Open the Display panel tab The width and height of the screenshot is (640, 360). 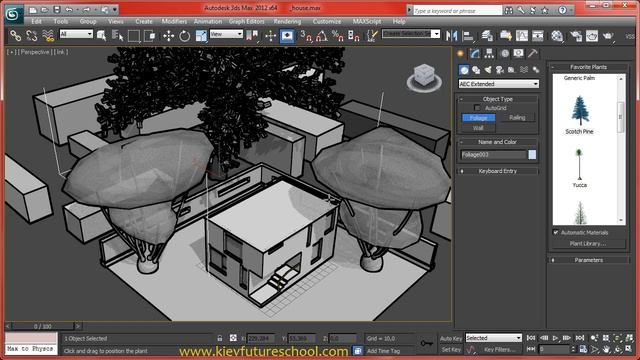pos(518,53)
